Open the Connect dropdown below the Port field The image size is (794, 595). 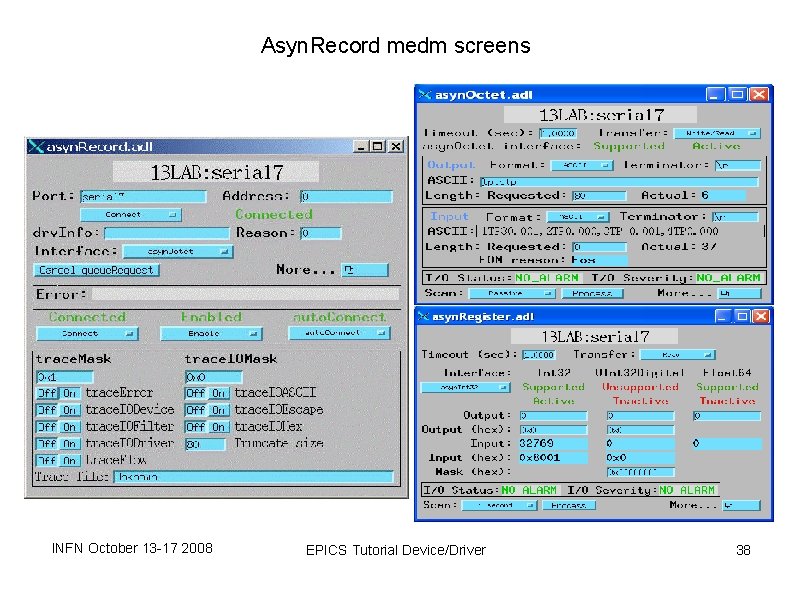131,215
